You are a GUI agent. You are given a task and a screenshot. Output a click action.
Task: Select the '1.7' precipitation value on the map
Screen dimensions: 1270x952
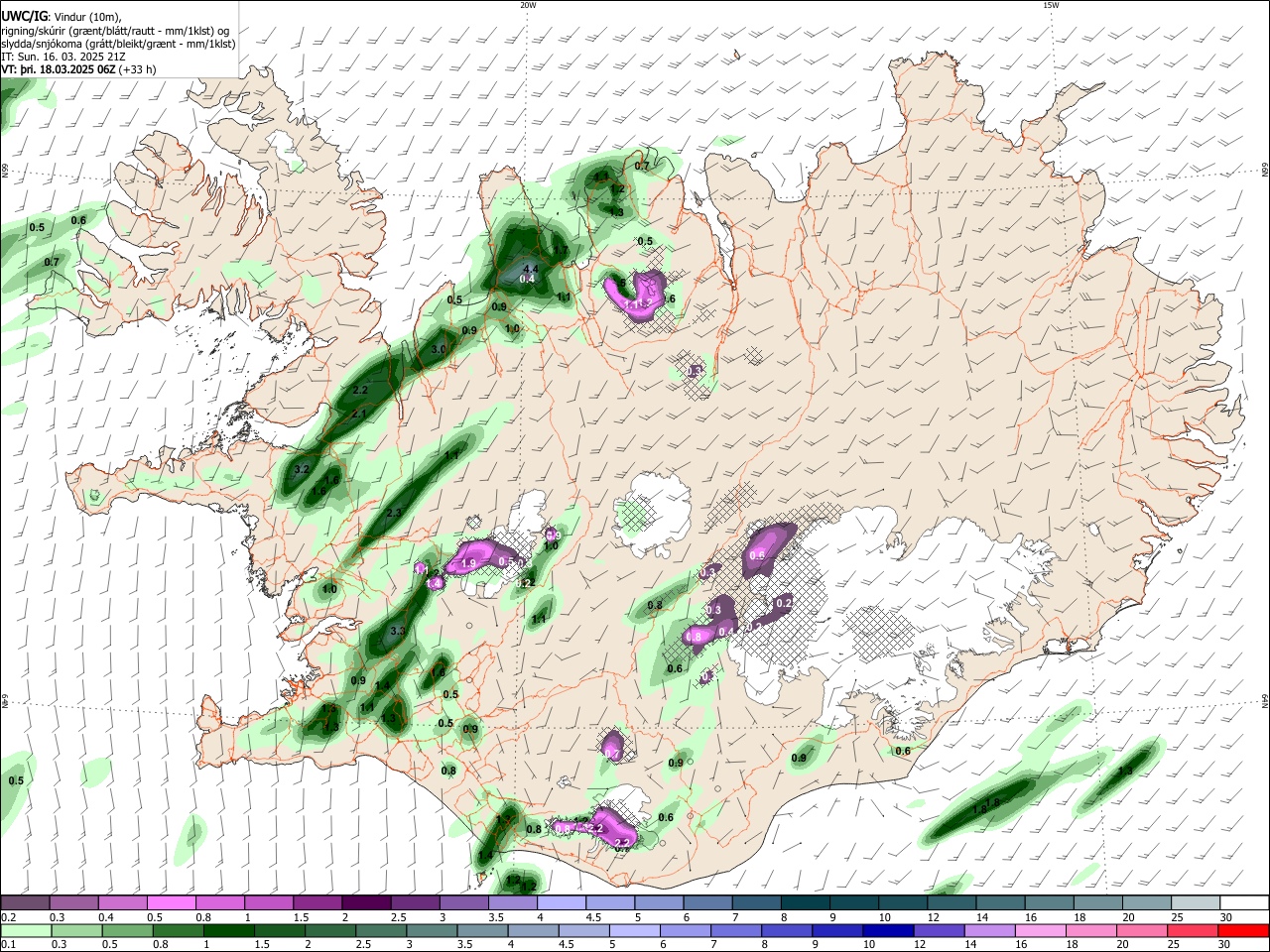click(x=561, y=251)
